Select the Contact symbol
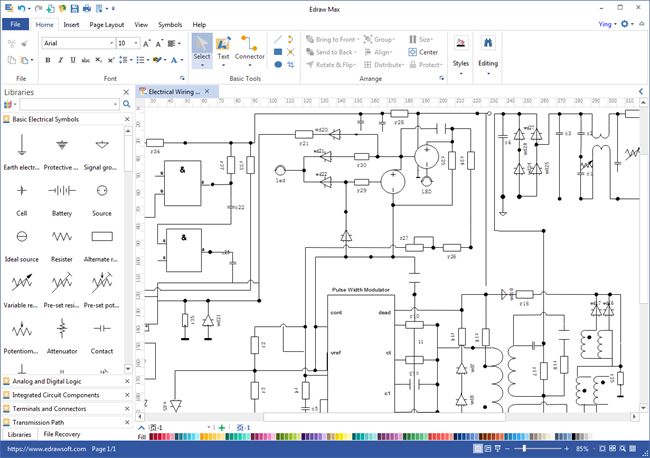 coord(102,329)
